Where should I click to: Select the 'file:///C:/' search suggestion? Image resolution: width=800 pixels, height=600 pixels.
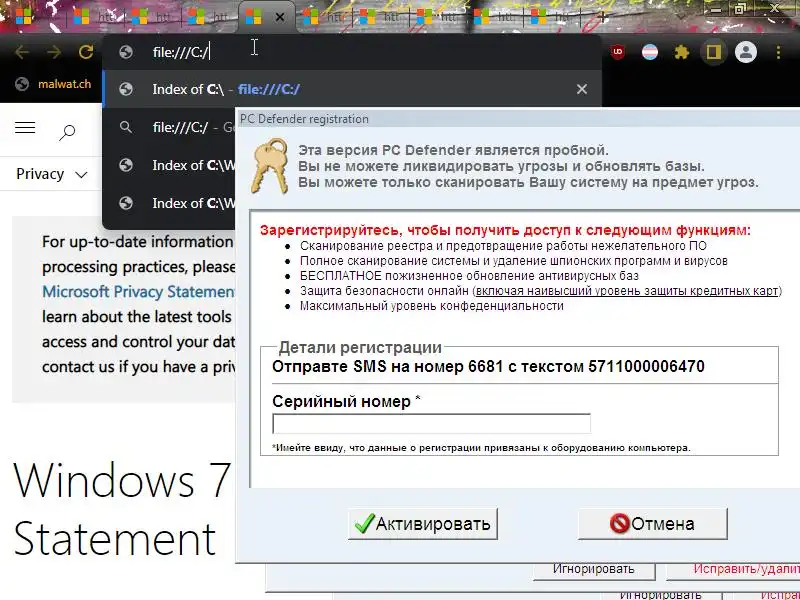(169, 127)
